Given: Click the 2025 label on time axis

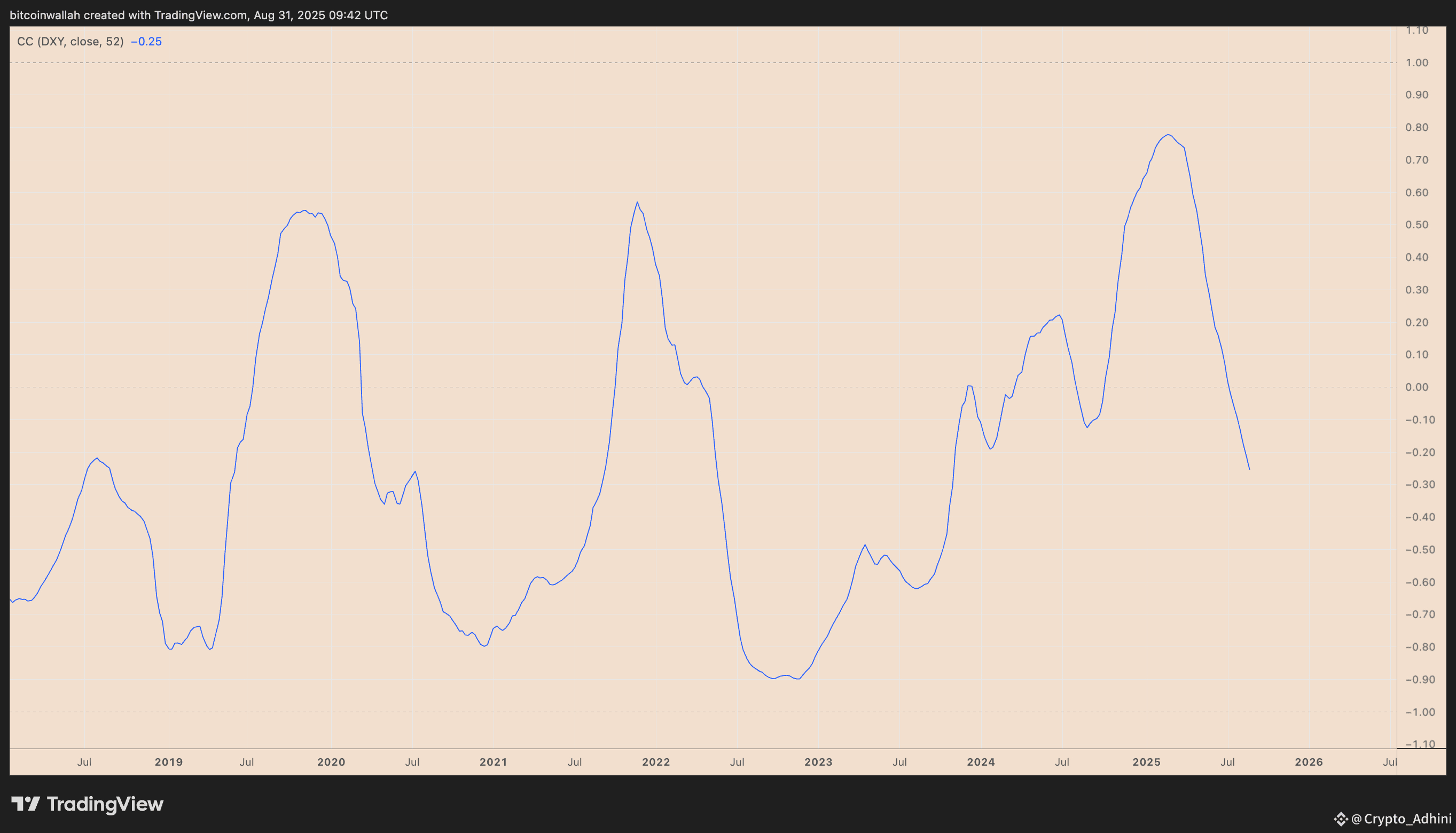Looking at the screenshot, I should [x=1147, y=762].
